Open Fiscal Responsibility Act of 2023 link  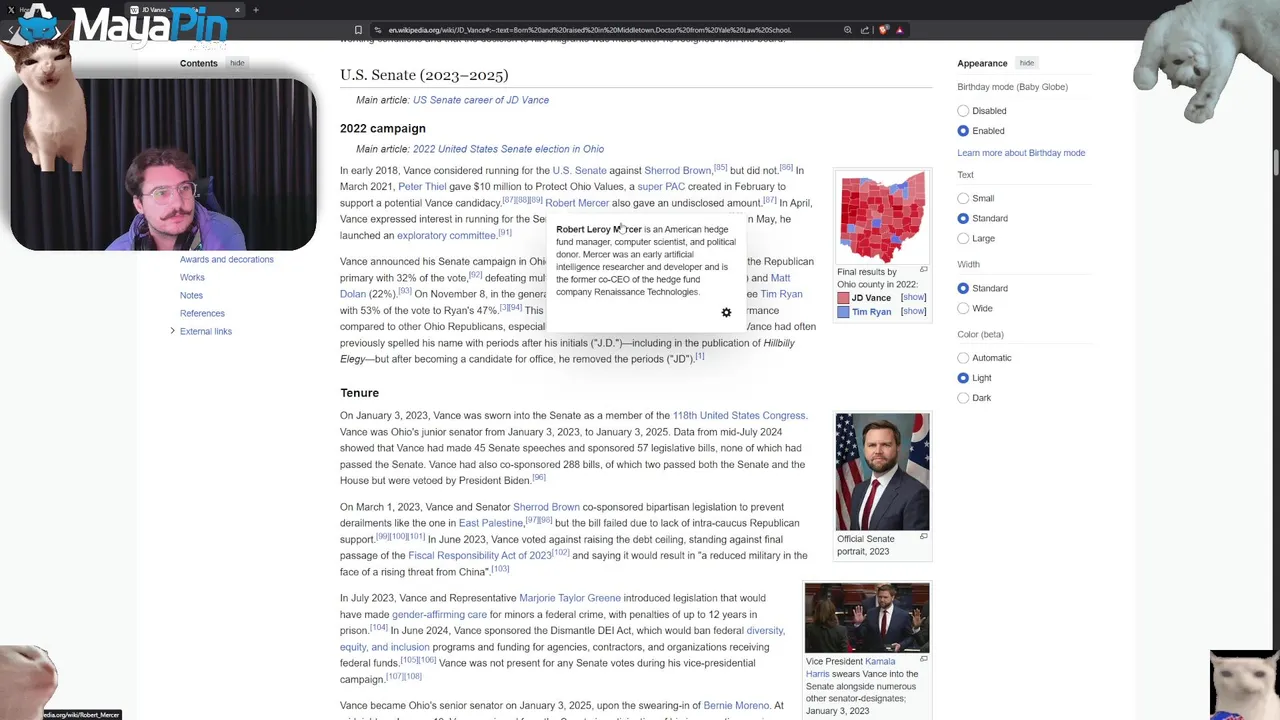coord(480,556)
